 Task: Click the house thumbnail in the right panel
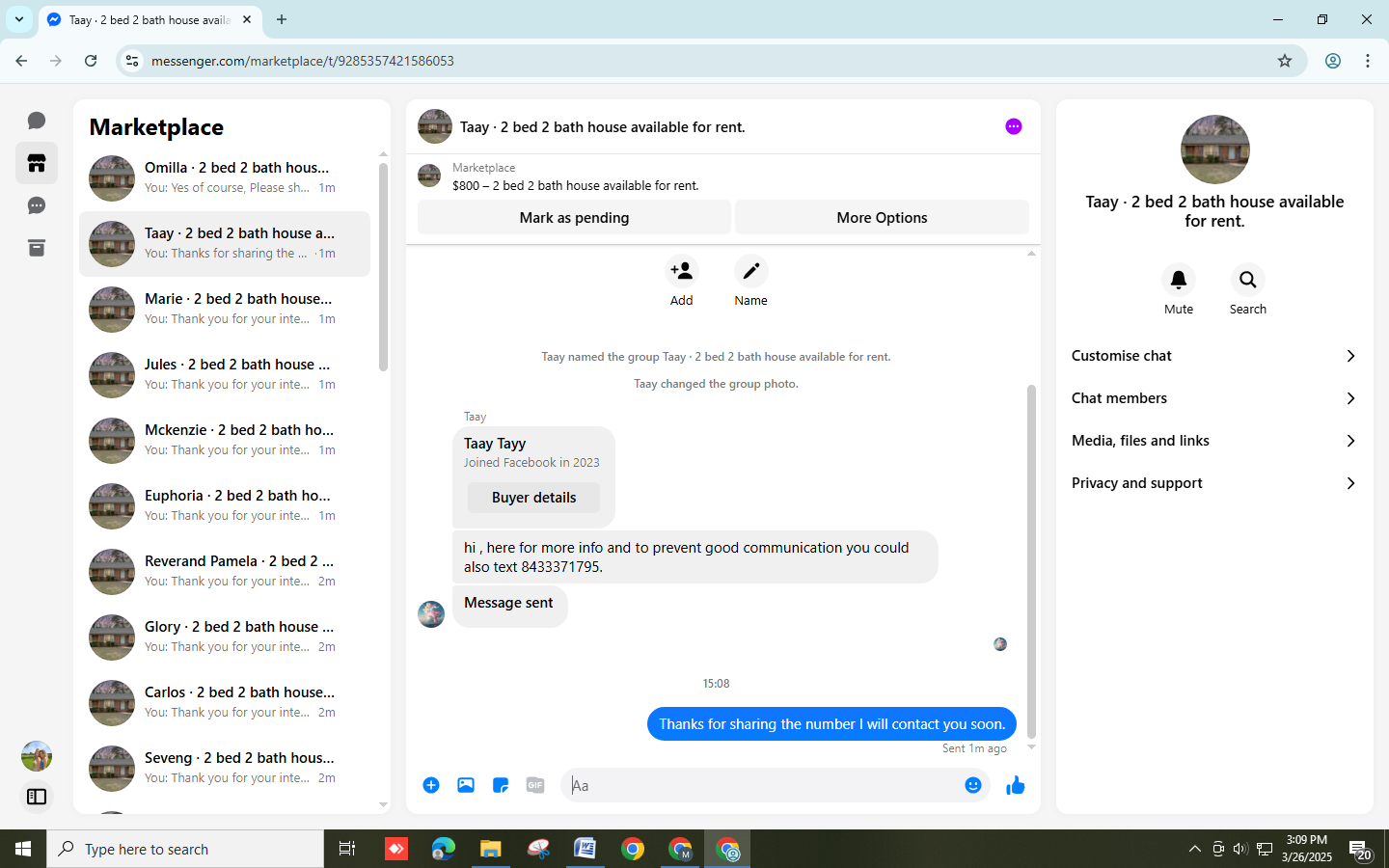(1215, 149)
